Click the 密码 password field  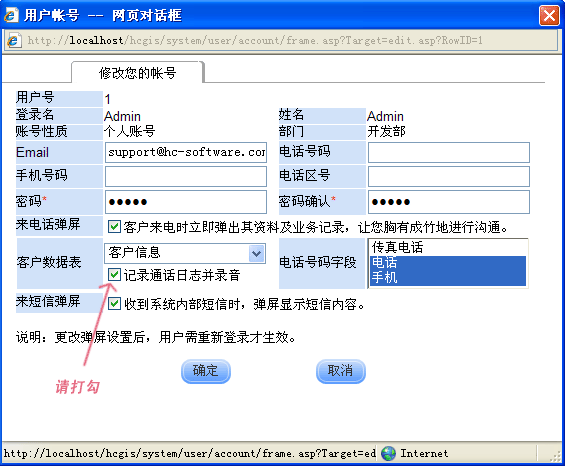pos(186,202)
